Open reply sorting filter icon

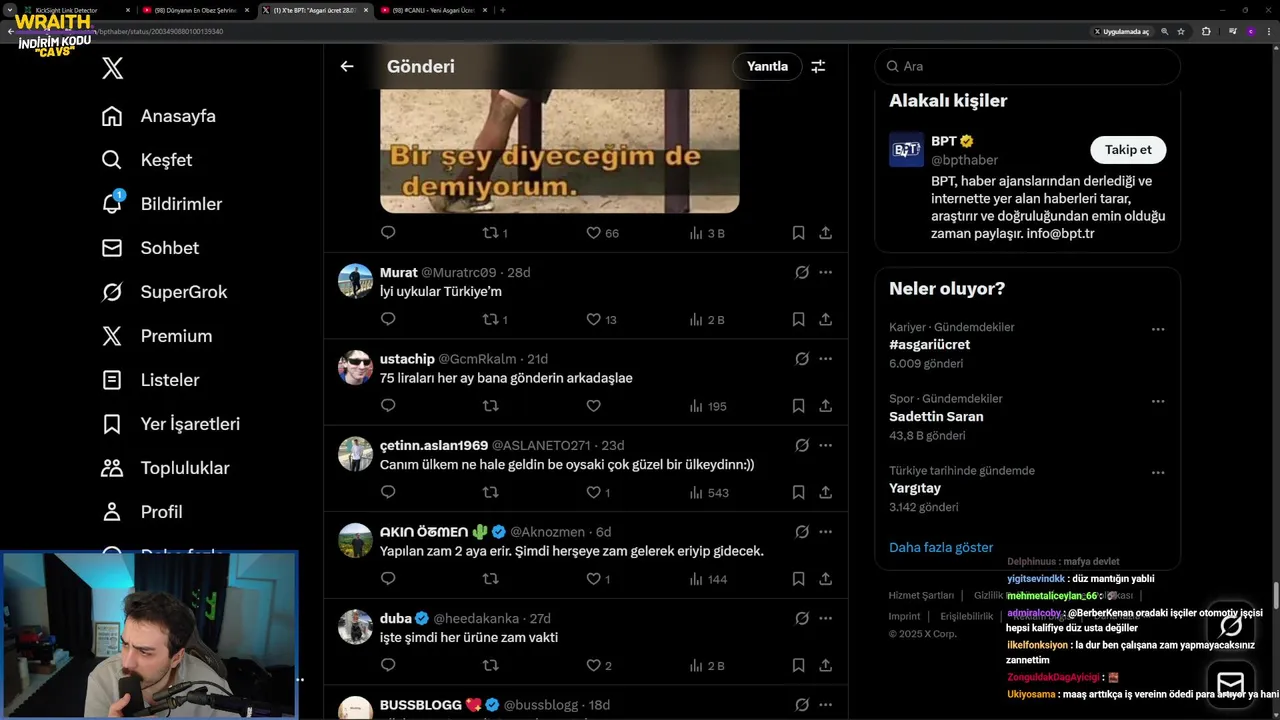[x=818, y=66]
